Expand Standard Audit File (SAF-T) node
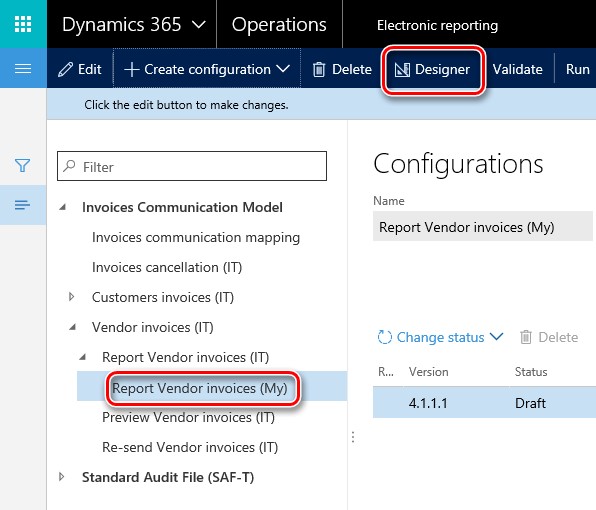Viewport: 596px width, 510px height. [62, 477]
